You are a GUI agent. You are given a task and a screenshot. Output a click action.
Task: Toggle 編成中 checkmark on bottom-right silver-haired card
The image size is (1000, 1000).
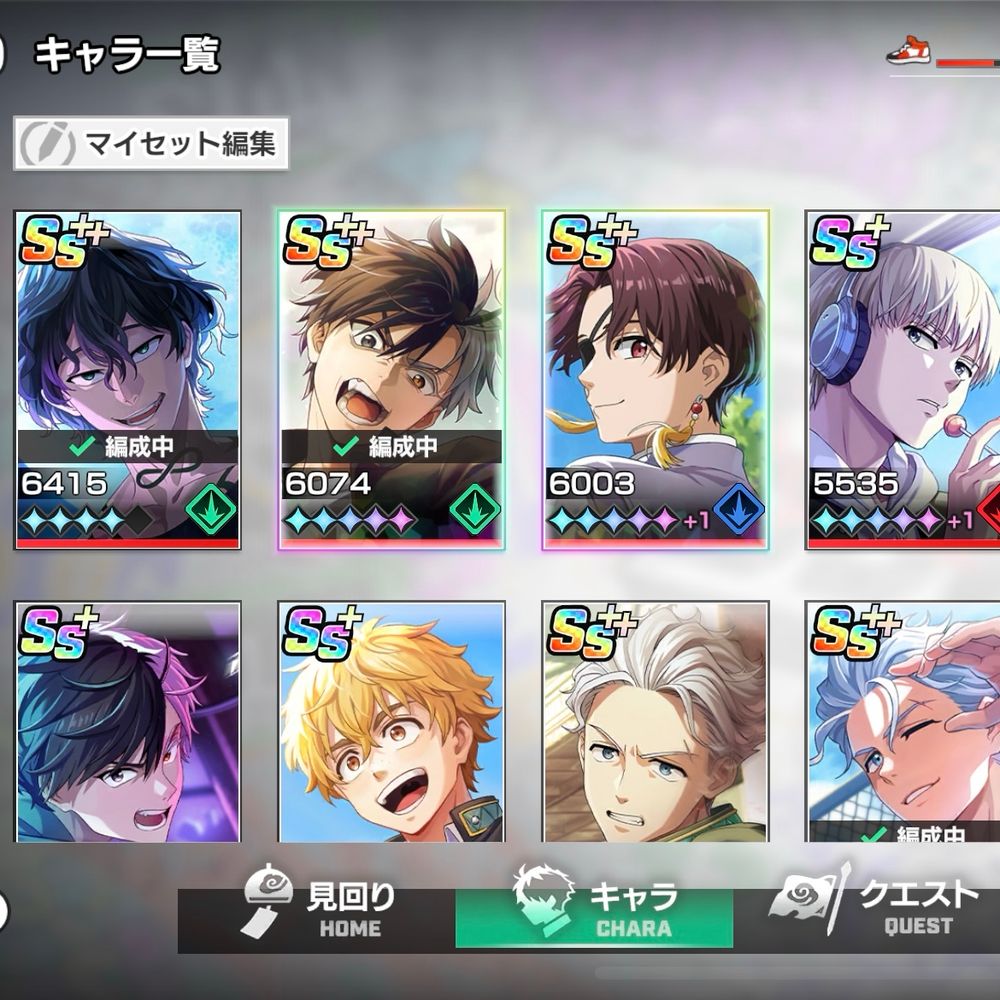[x=874, y=834]
